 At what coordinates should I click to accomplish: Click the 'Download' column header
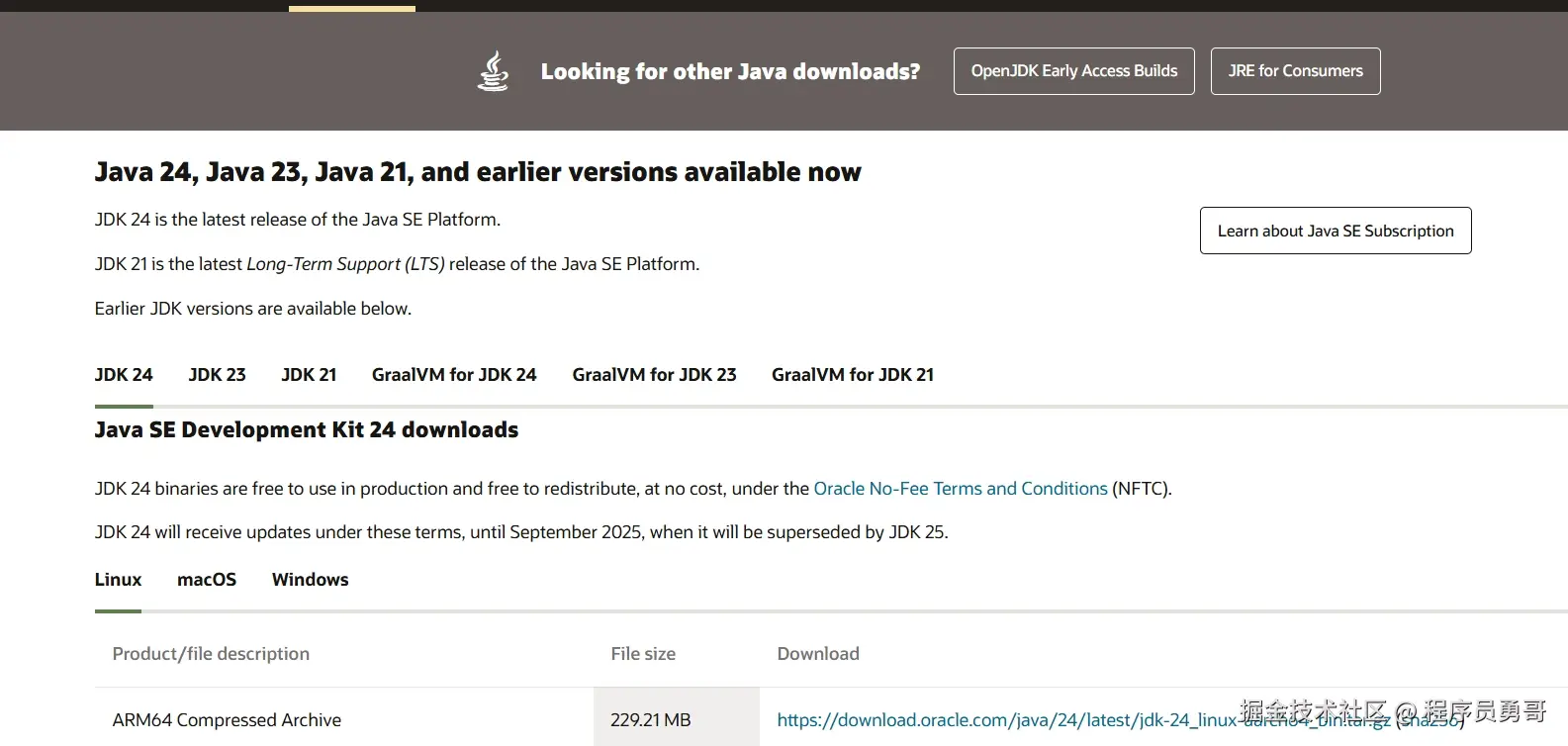point(818,654)
